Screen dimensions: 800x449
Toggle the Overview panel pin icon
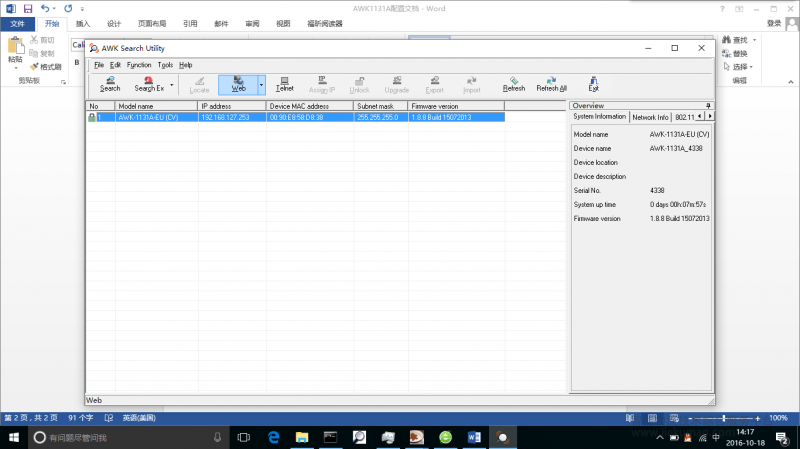(708, 106)
